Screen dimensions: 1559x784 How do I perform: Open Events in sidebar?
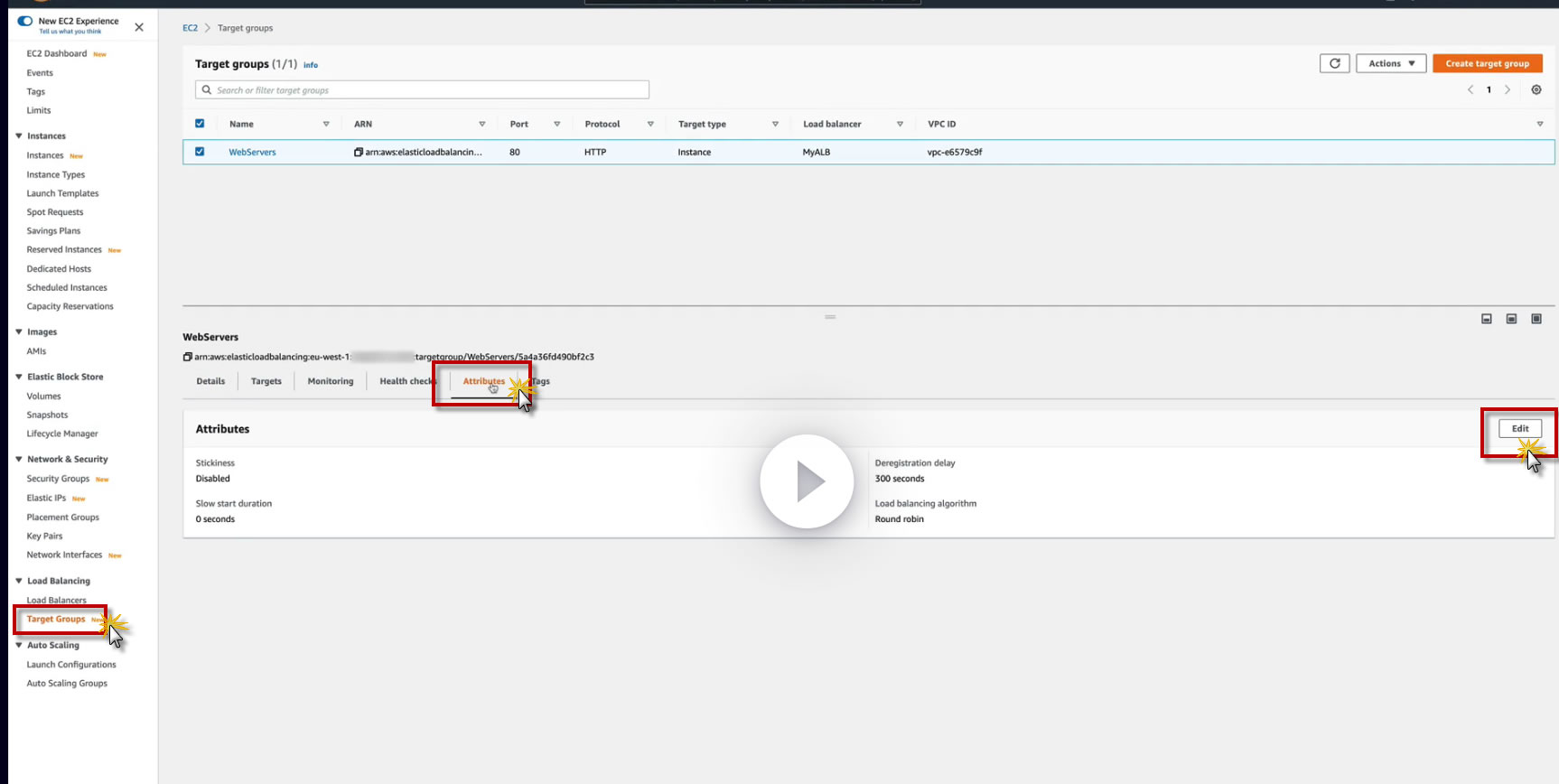pos(40,72)
